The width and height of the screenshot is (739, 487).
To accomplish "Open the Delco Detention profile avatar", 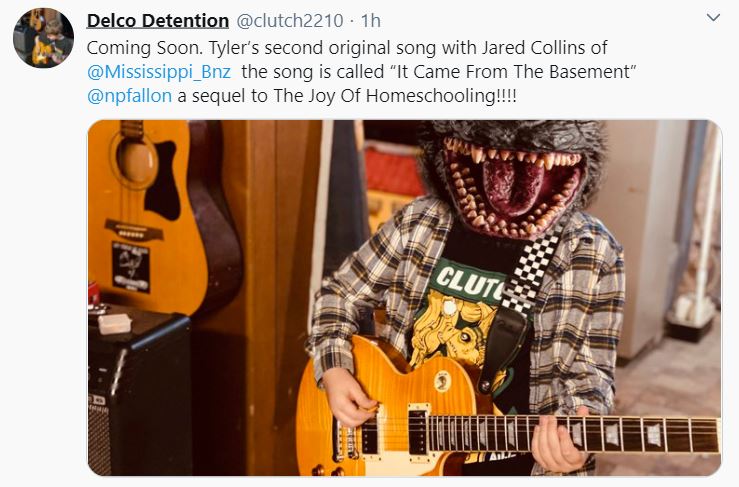I will (x=43, y=38).
